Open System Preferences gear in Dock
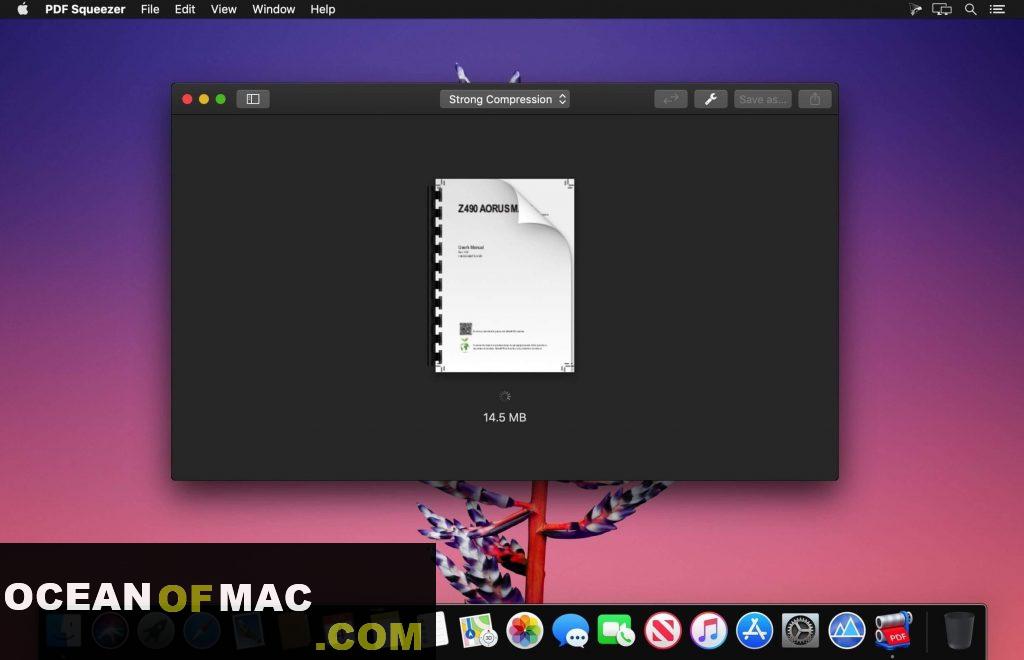Screen dimensions: 1024x660 [x=800, y=631]
